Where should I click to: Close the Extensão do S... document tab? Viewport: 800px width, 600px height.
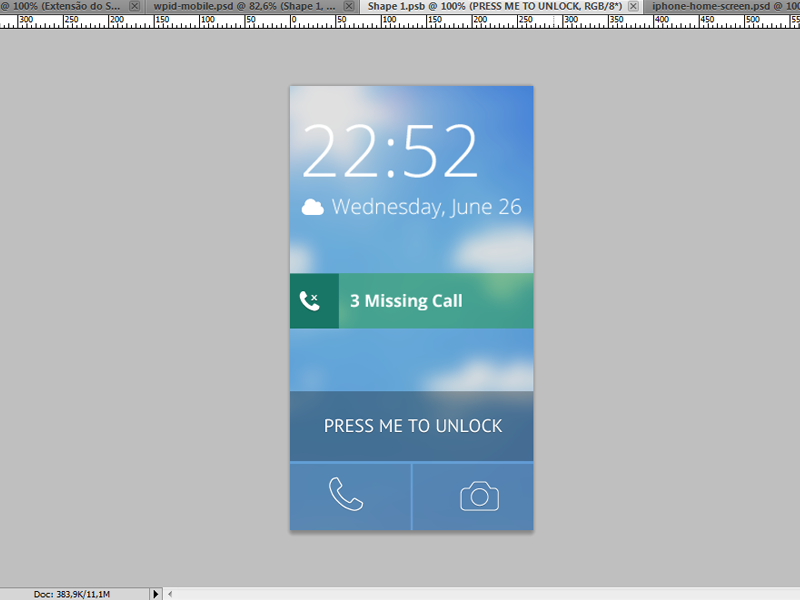[x=134, y=6]
